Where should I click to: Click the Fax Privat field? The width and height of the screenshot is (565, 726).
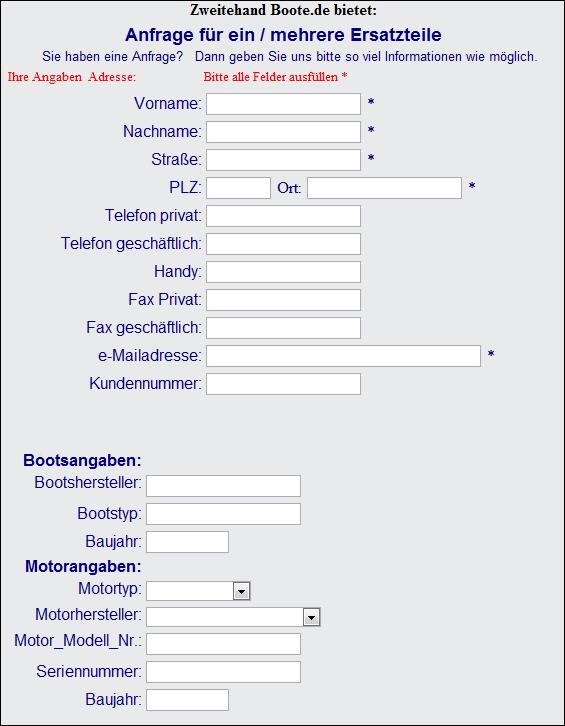(x=283, y=300)
